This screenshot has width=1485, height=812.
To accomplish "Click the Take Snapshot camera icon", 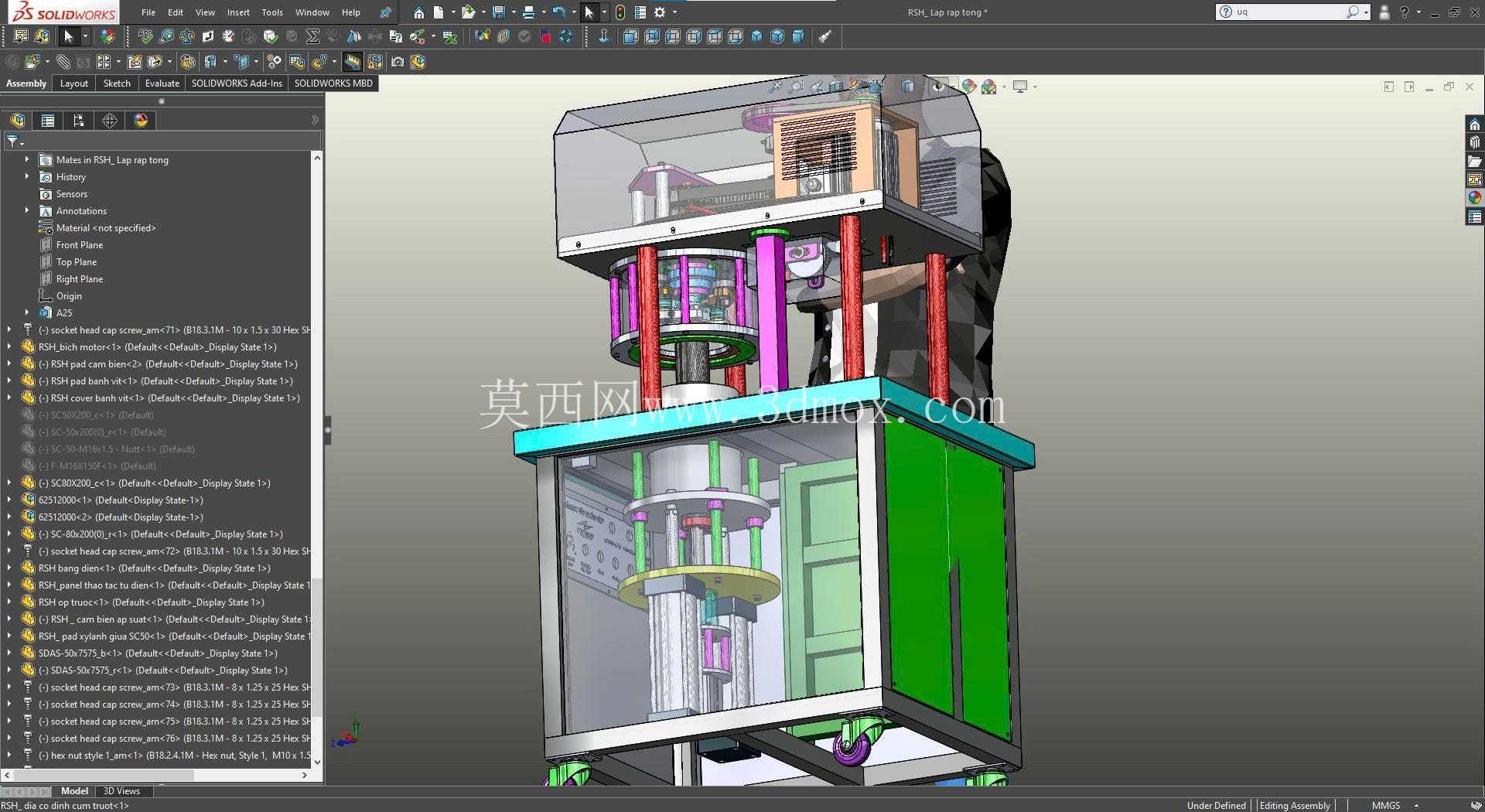I will click(398, 62).
